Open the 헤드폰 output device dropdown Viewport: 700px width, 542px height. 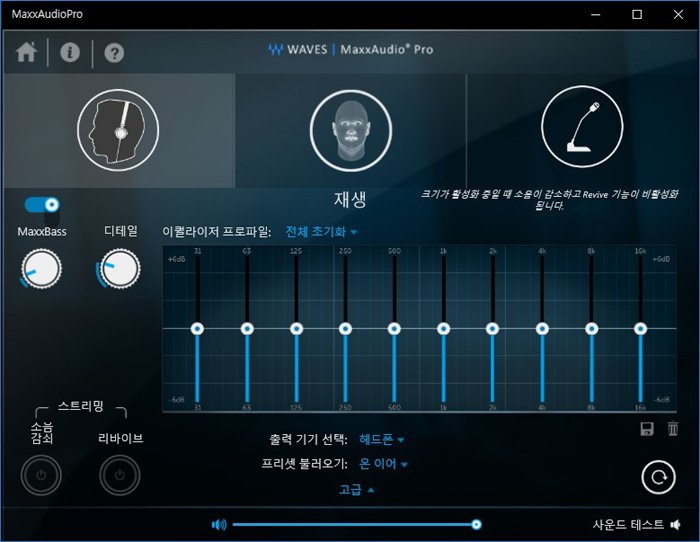(382, 440)
